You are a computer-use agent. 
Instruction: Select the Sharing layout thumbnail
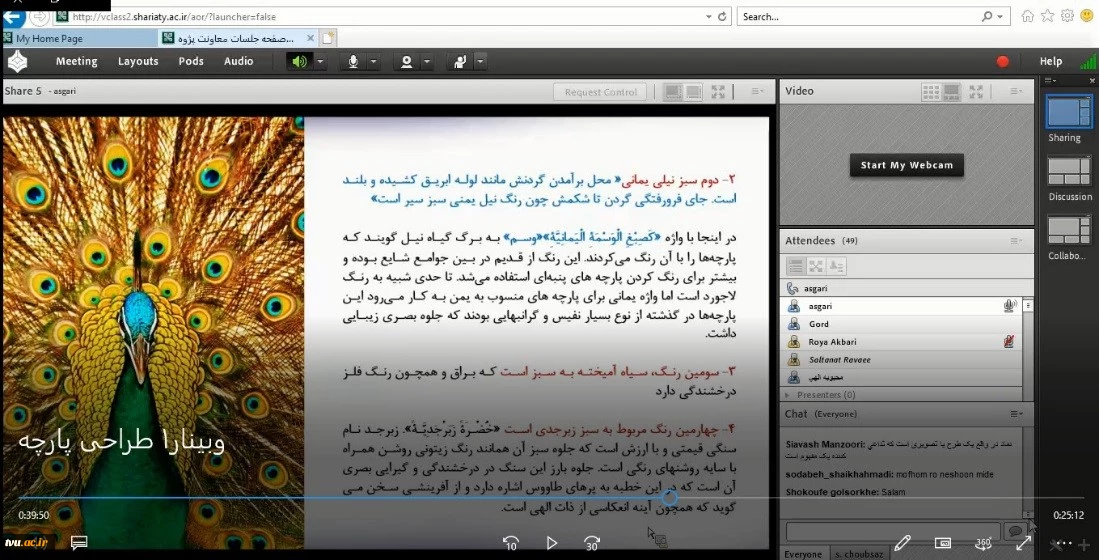[1069, 112]
